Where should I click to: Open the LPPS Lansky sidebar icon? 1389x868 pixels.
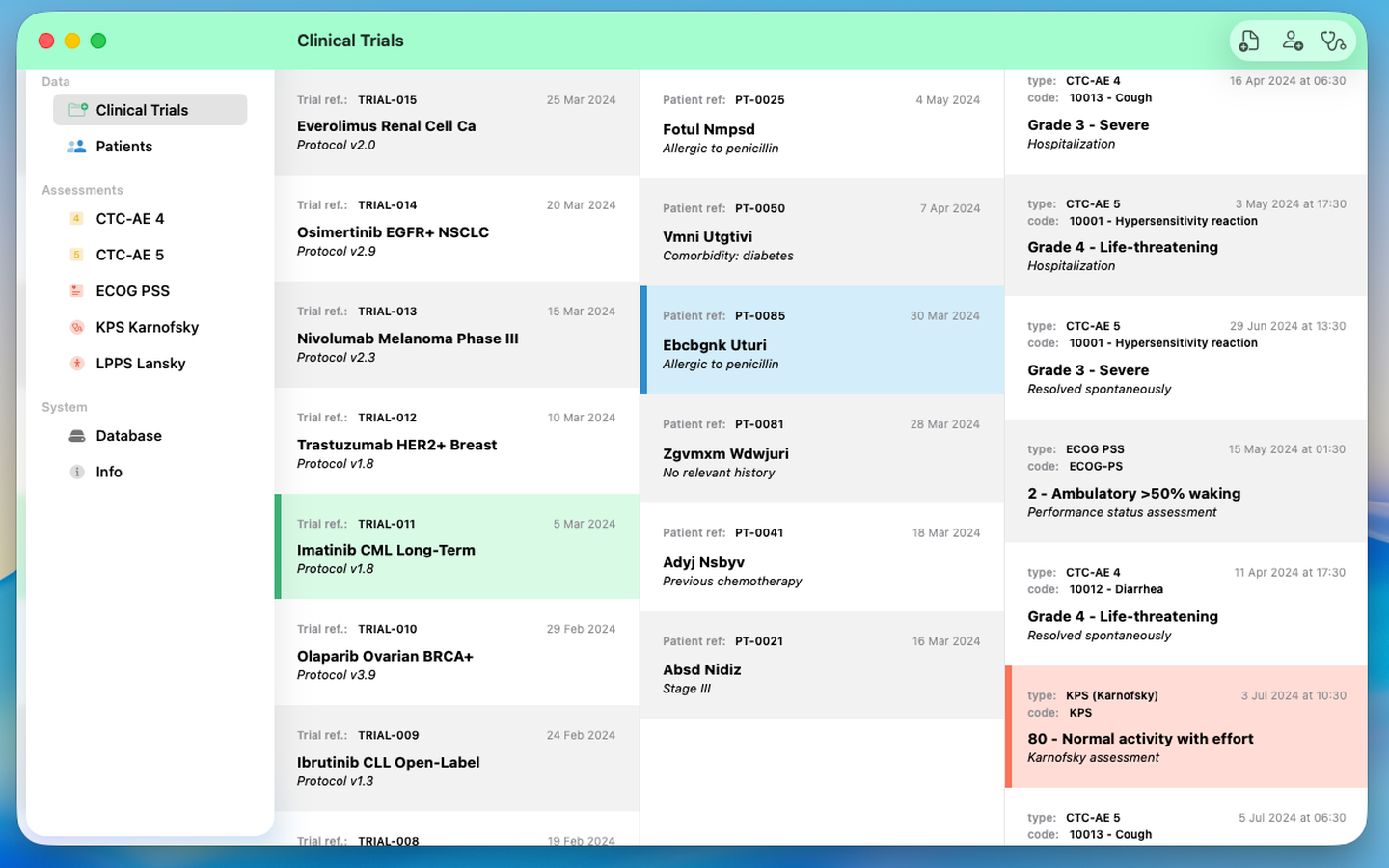coord(77,364)
